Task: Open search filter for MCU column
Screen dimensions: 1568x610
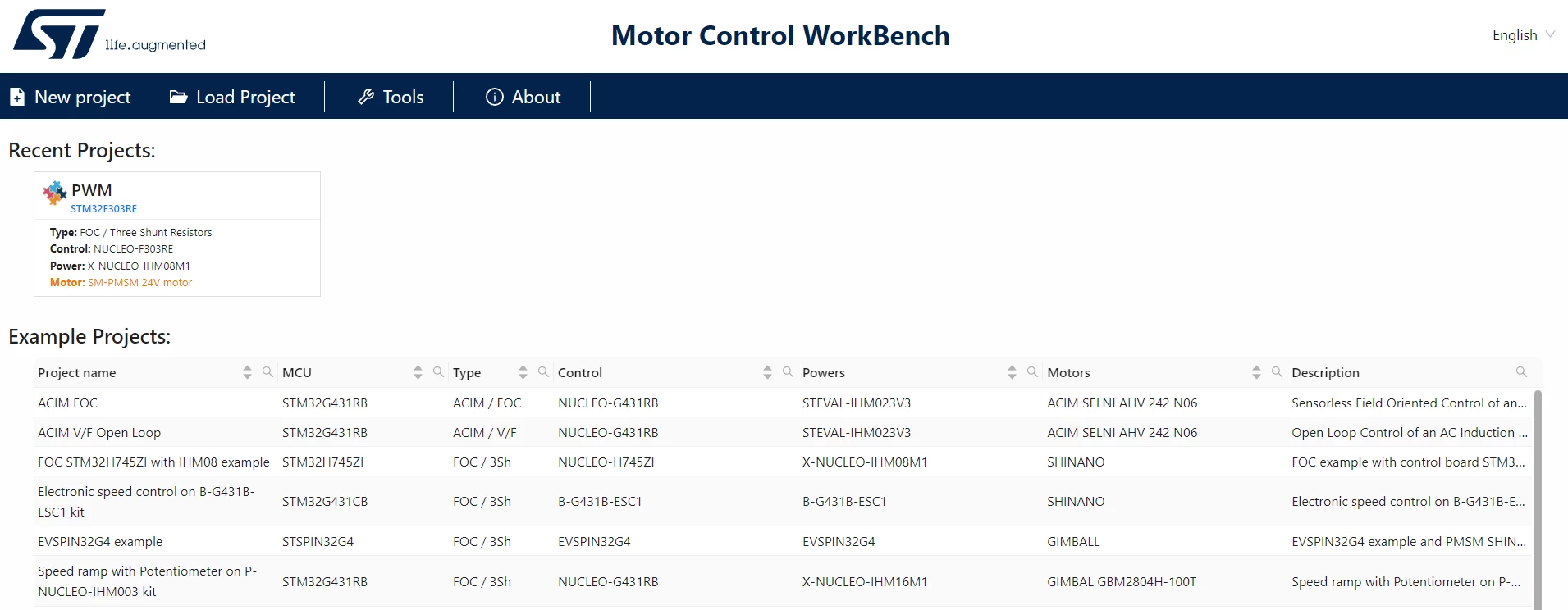Action: 438,372
